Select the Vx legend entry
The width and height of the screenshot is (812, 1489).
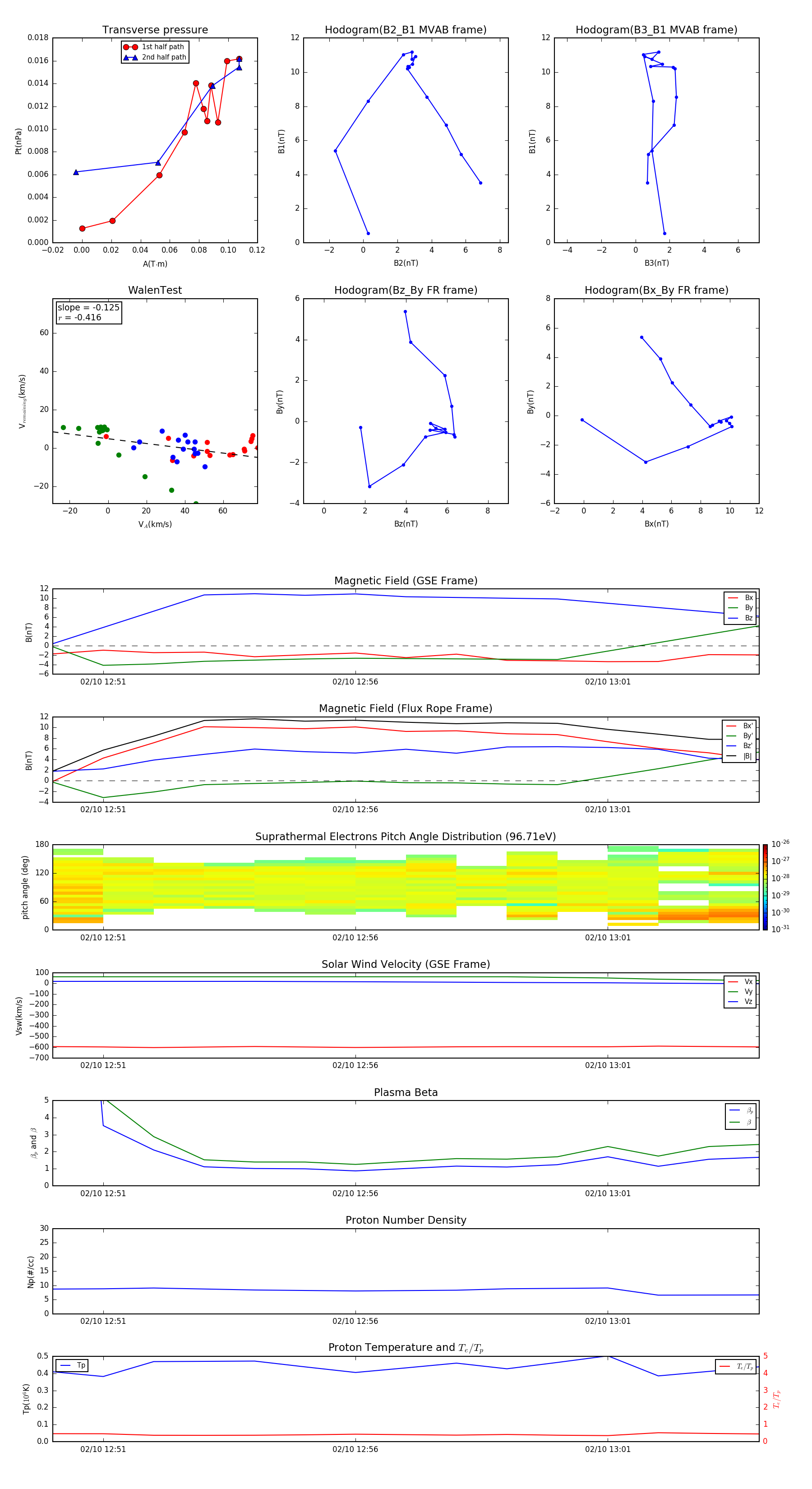740,981
